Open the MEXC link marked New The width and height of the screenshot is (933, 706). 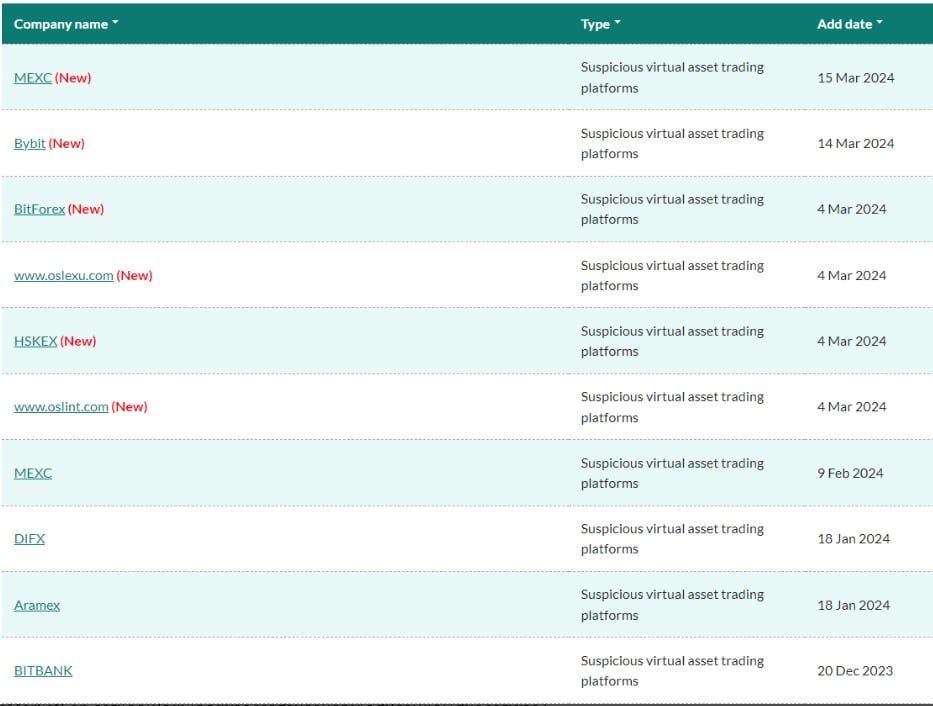(33, 78)
